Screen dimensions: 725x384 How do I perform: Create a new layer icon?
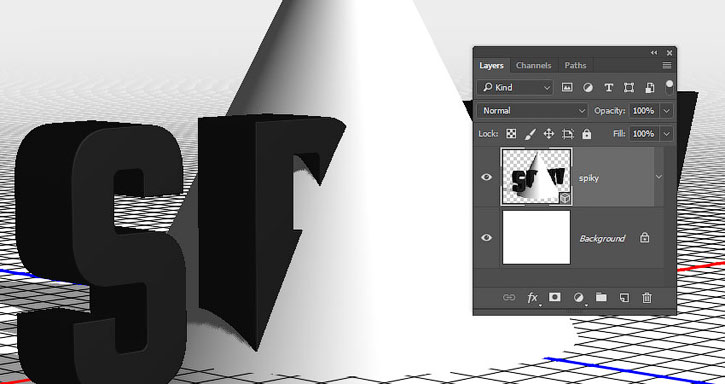624,297
